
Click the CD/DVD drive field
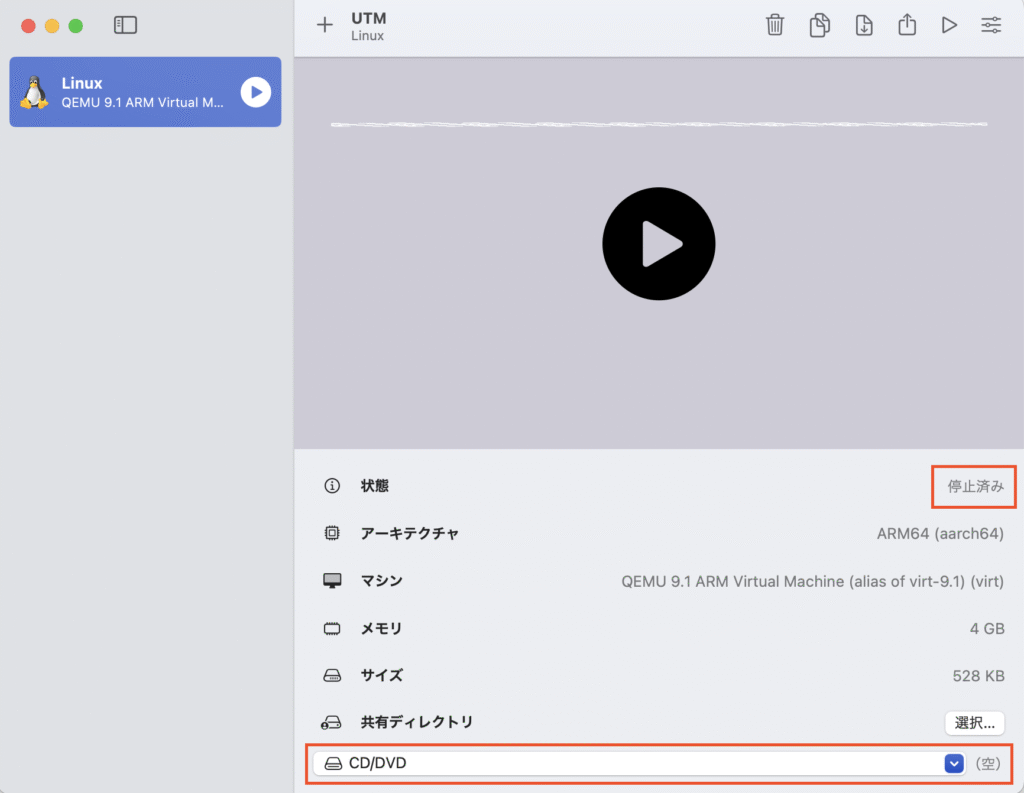point(639,763)
